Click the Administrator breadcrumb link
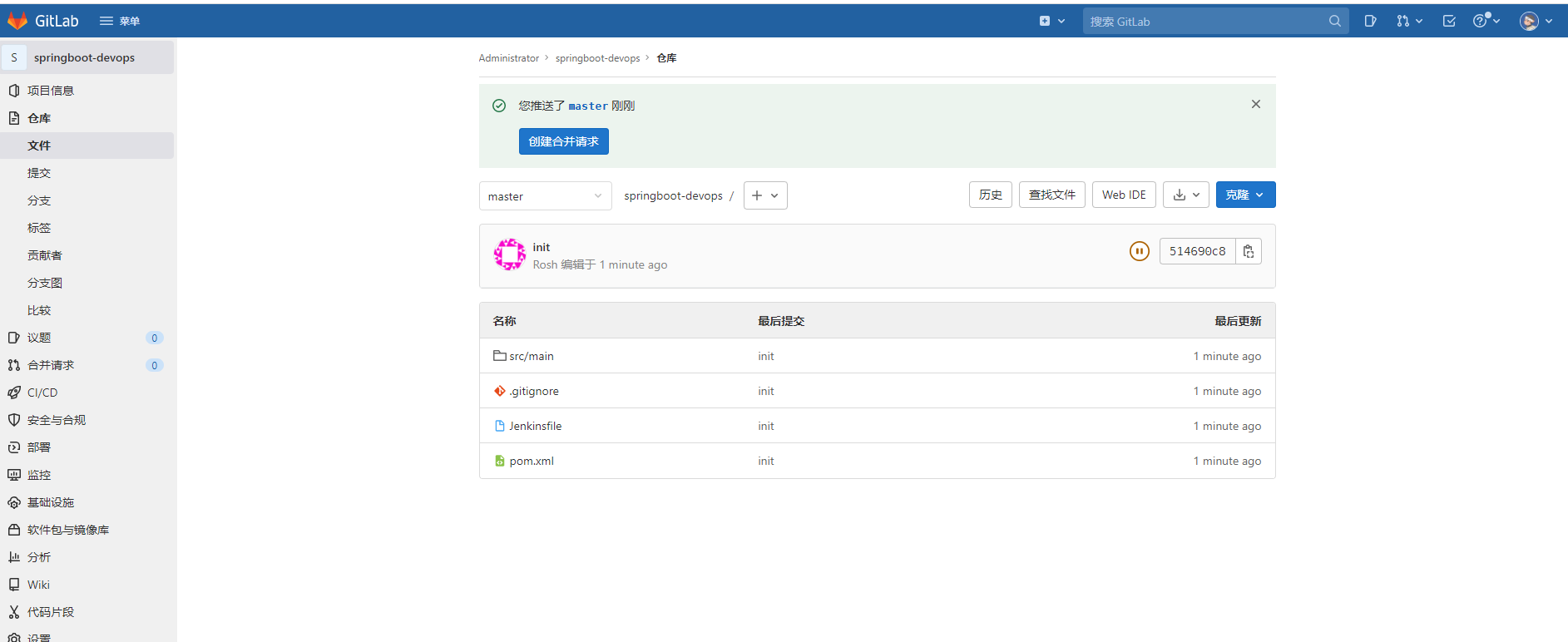 pos(509,58)
